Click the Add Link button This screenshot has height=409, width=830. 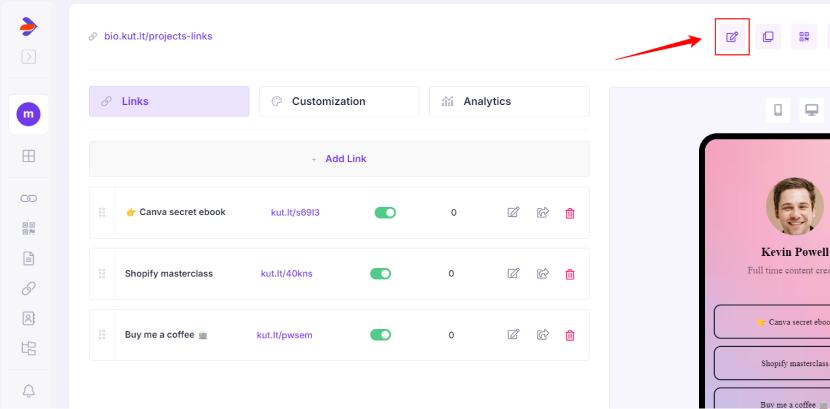339,159
